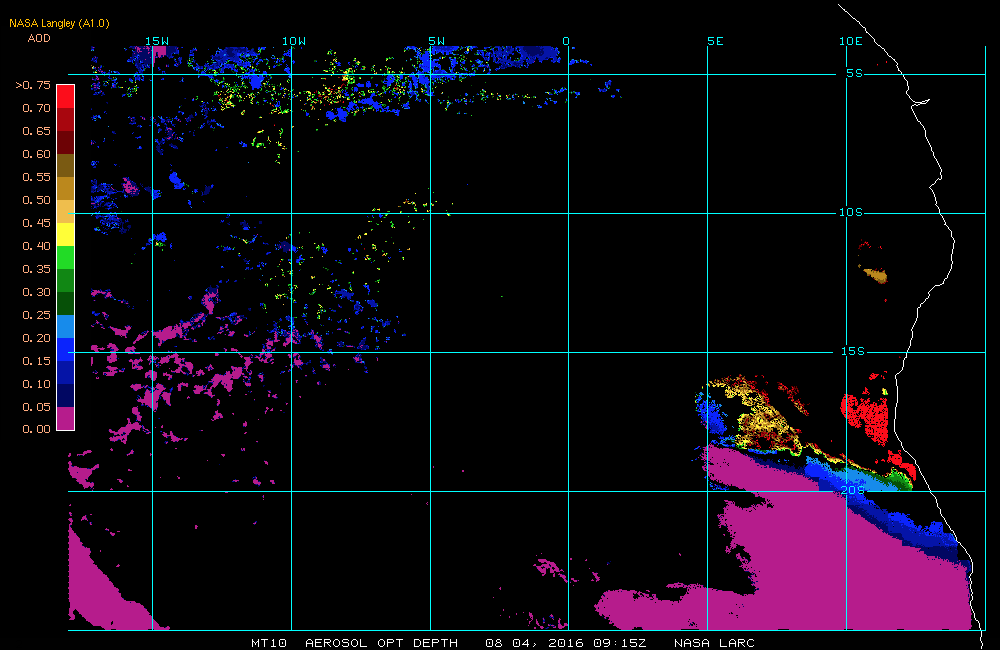Select the legend swatch between 0.65 and 0.70
1000x650 pixels.
tap(66, 119)
